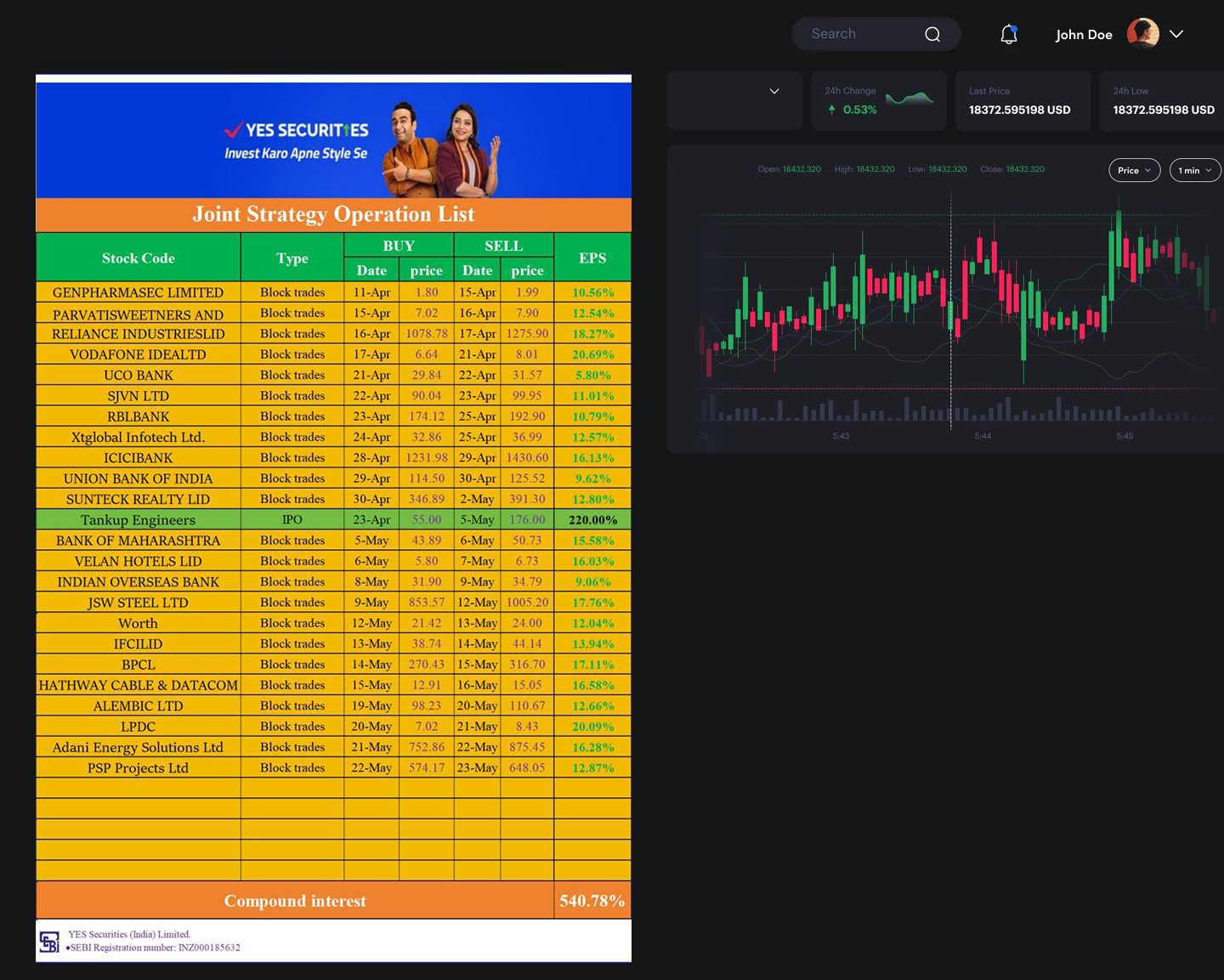Click the 5:44 time marker on chart
This screenshot has height=980, width=1224.
pos(983,436)
